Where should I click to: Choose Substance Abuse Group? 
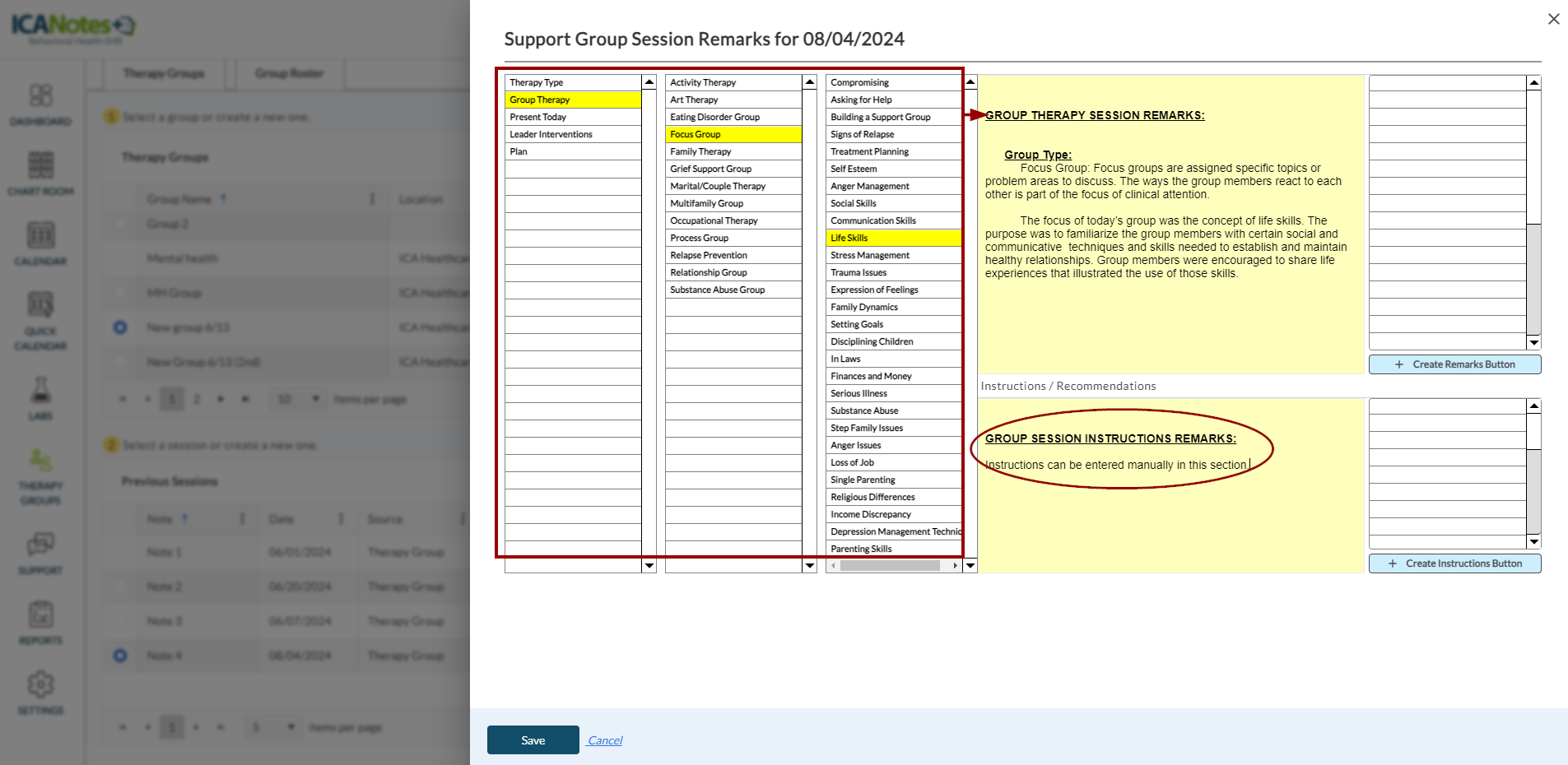tap(733, 290)
